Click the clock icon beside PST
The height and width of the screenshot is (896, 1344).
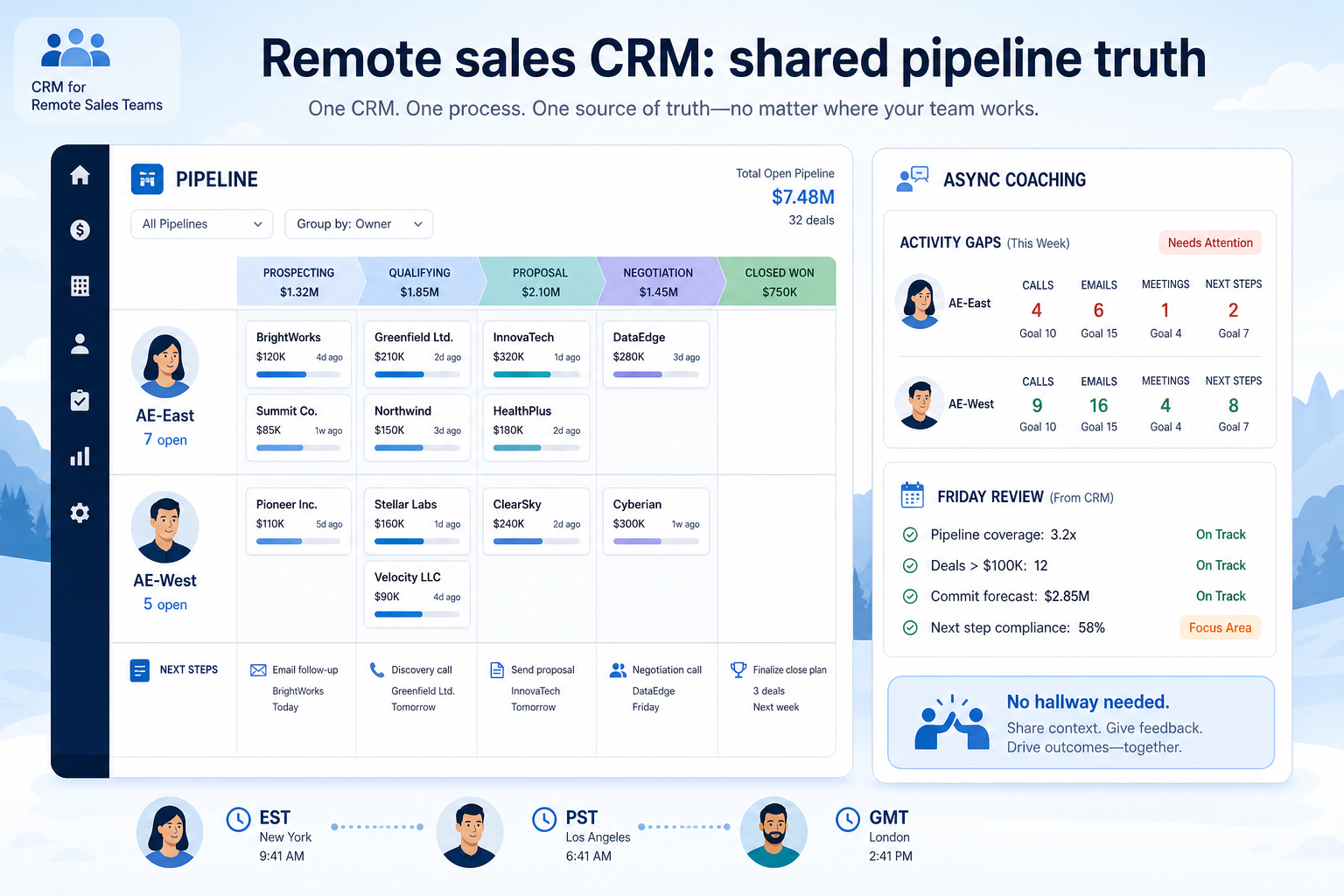point(544,819)
